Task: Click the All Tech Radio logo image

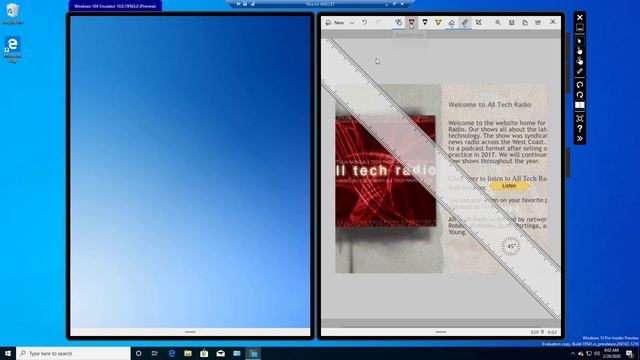Action: [386, 171]
